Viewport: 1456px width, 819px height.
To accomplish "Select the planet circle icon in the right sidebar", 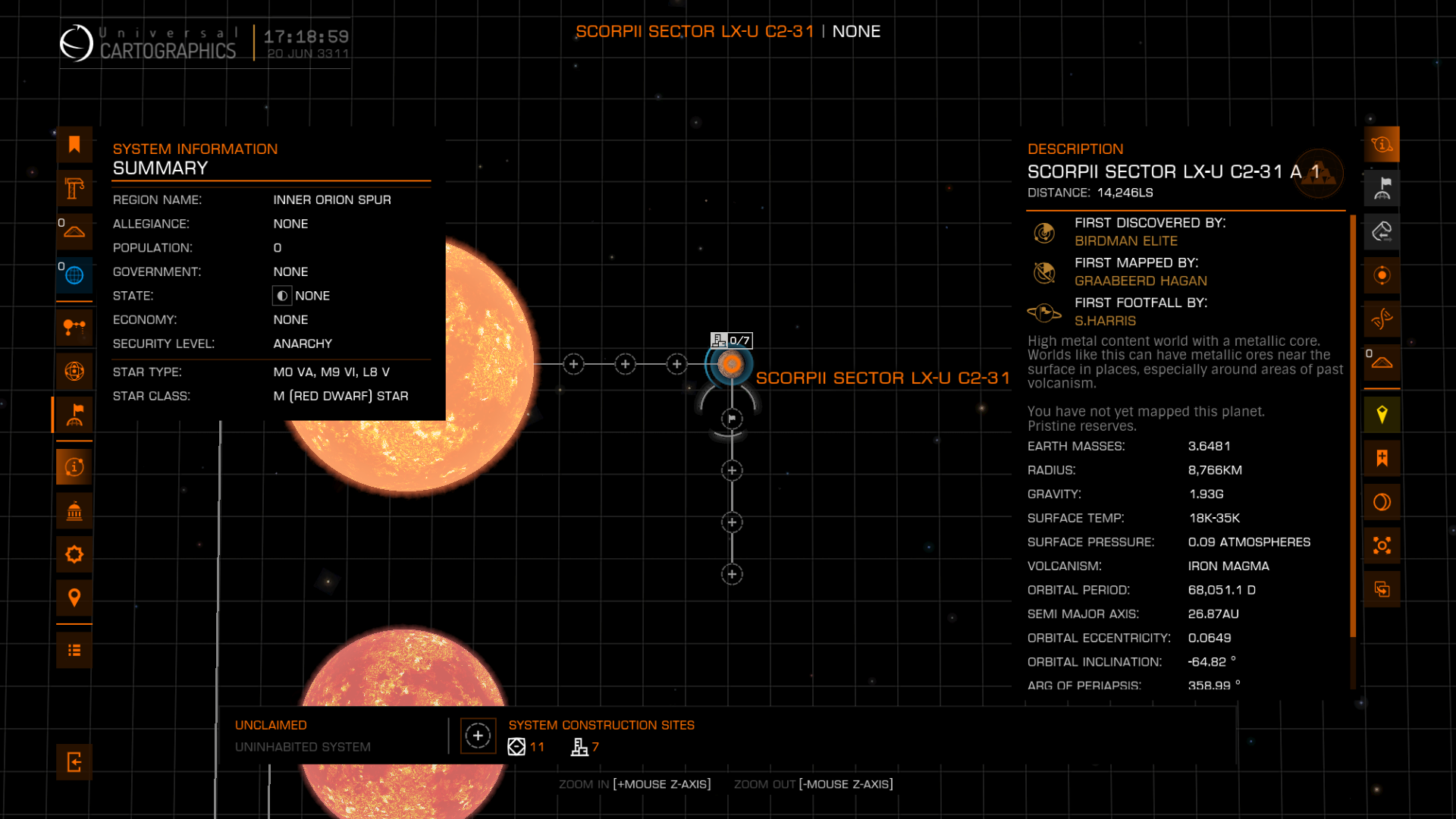I will pos(1382,502).
